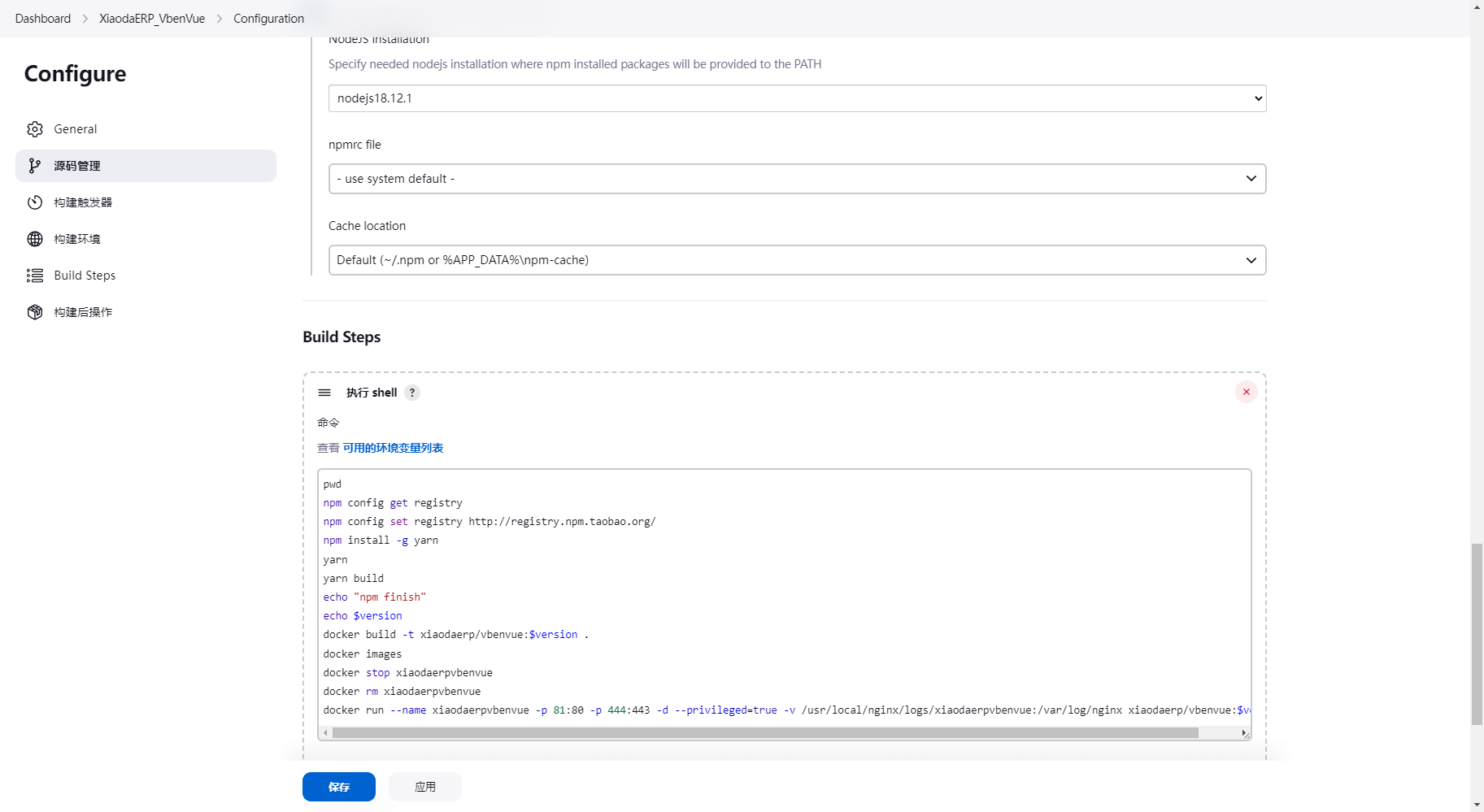Remove the shell build step with red X
Image resolution: width=1484 pixels, height=812 pixels.
pyautogui.click(x=1246, y=392)
